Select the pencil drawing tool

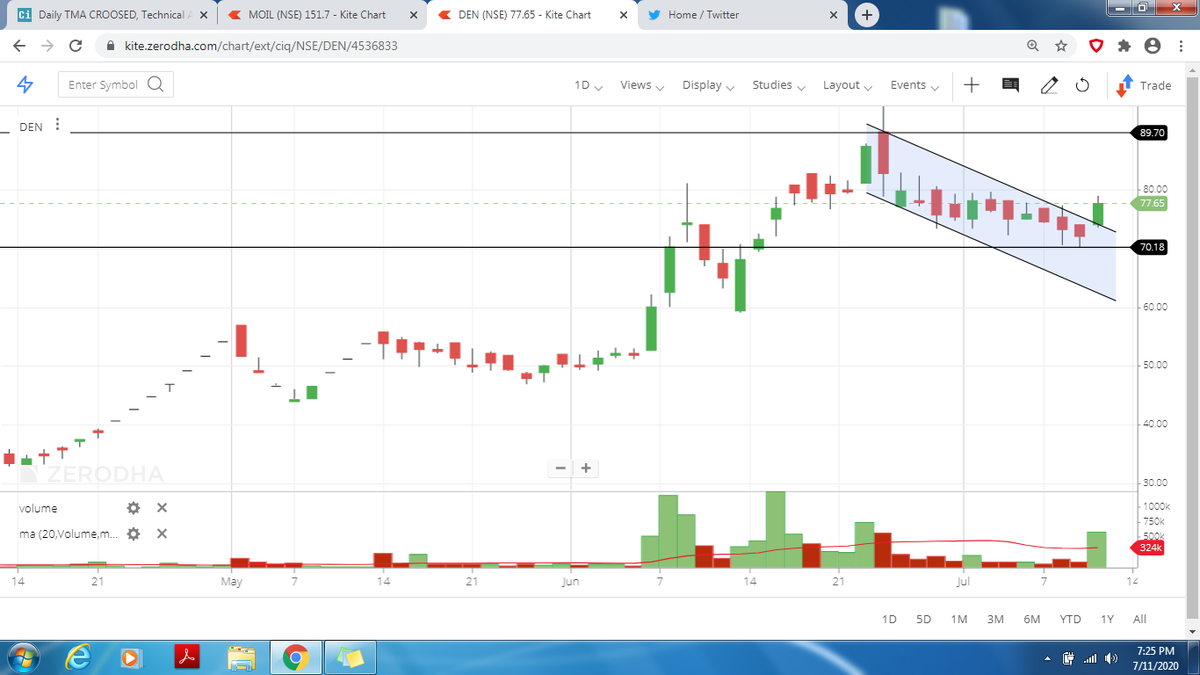pyautogui.click(x=1048, y=85)
